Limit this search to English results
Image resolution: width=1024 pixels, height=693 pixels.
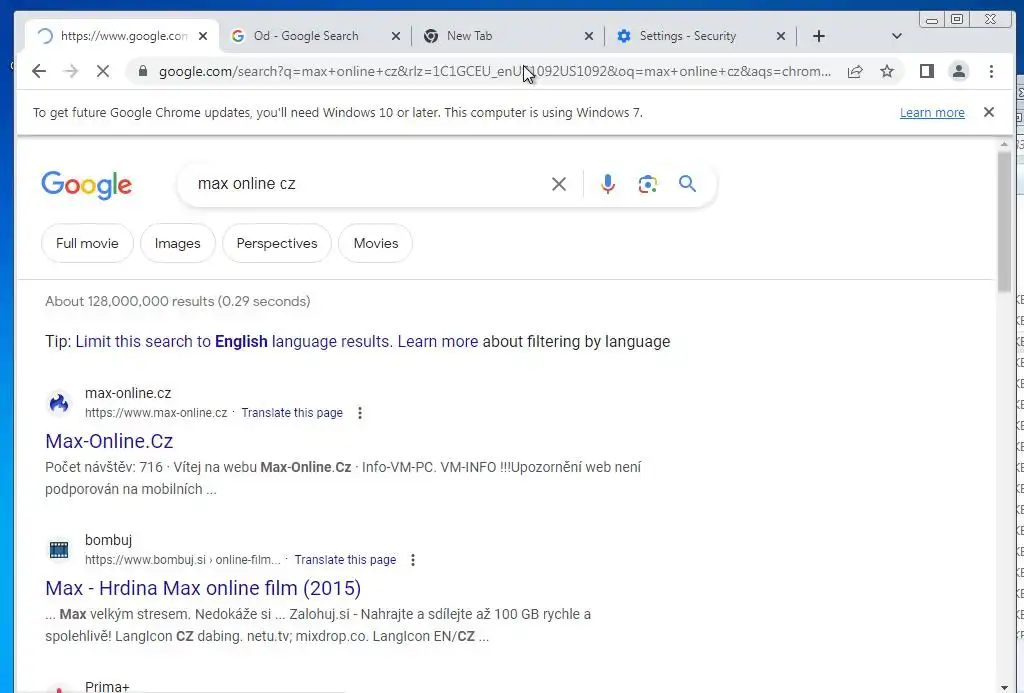(x=232, y=342)
